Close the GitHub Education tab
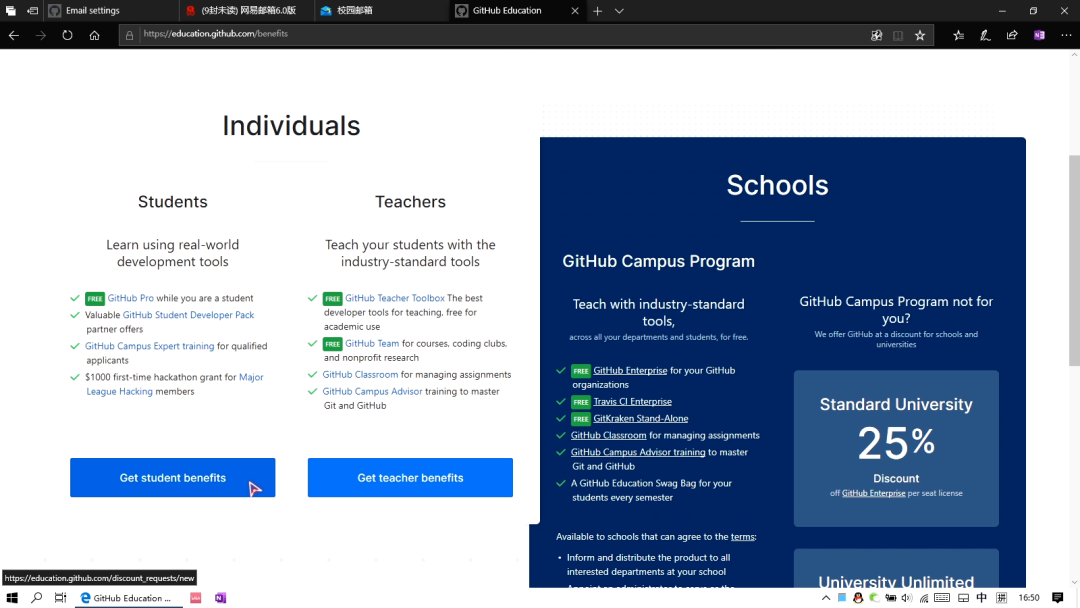The image size is (1080, 608). [575, 11]
